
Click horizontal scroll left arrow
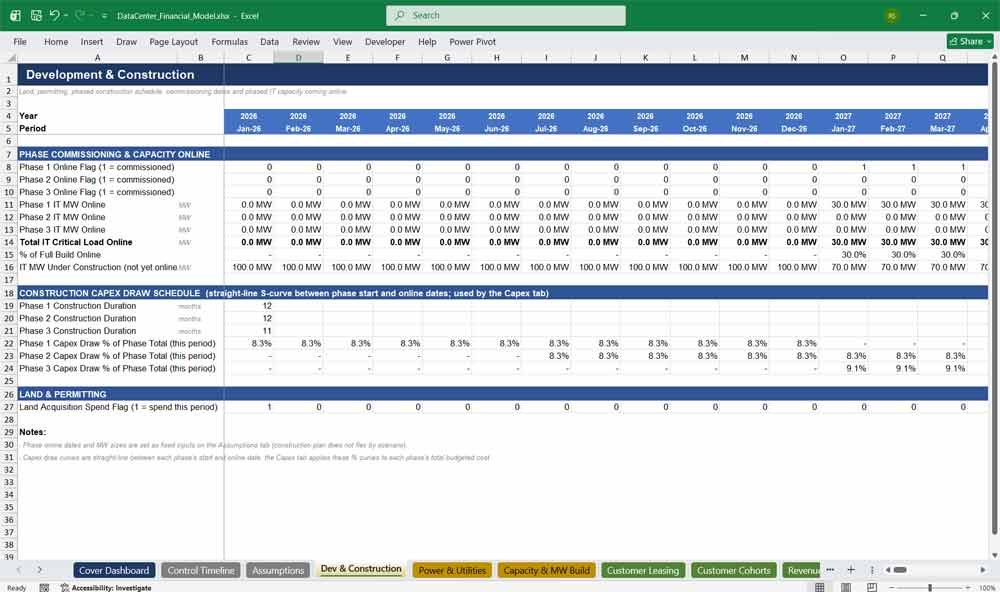887,570
